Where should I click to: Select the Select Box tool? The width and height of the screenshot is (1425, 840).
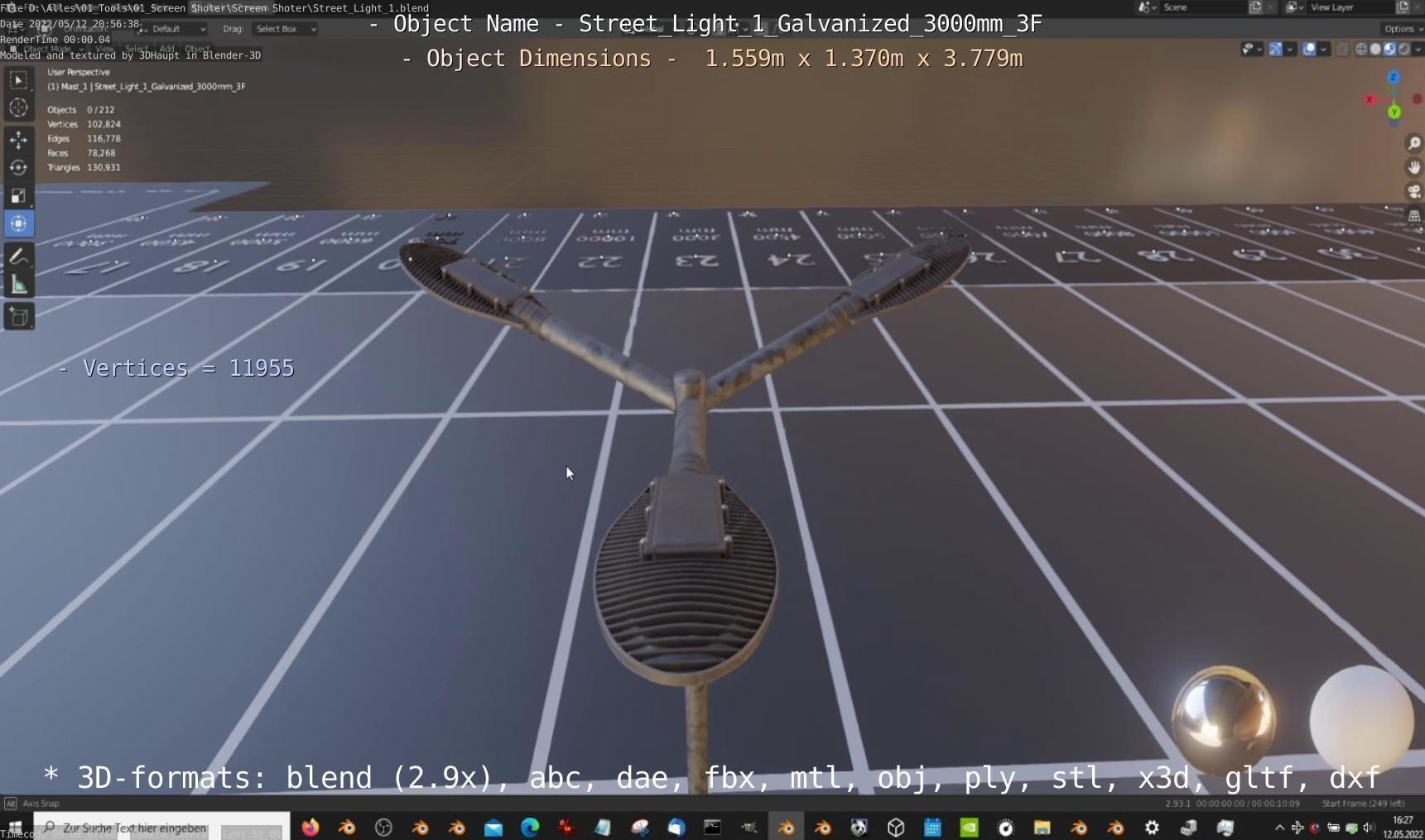(x=18, y=79)
